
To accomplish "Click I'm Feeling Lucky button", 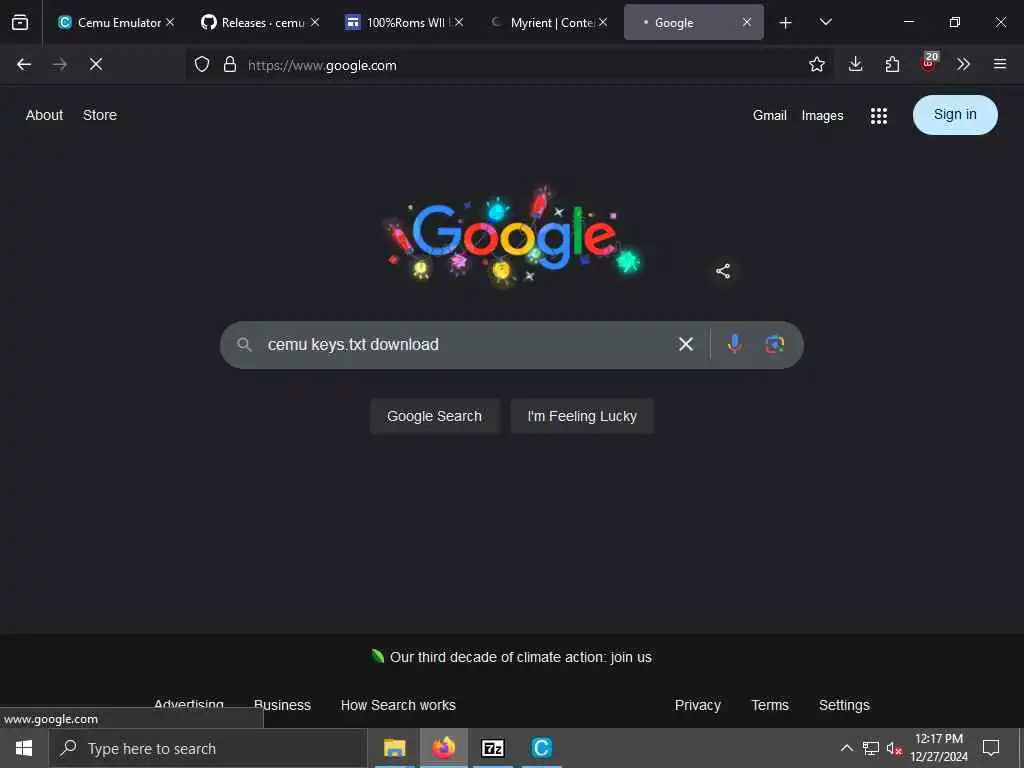I will [x=582, y=416].
